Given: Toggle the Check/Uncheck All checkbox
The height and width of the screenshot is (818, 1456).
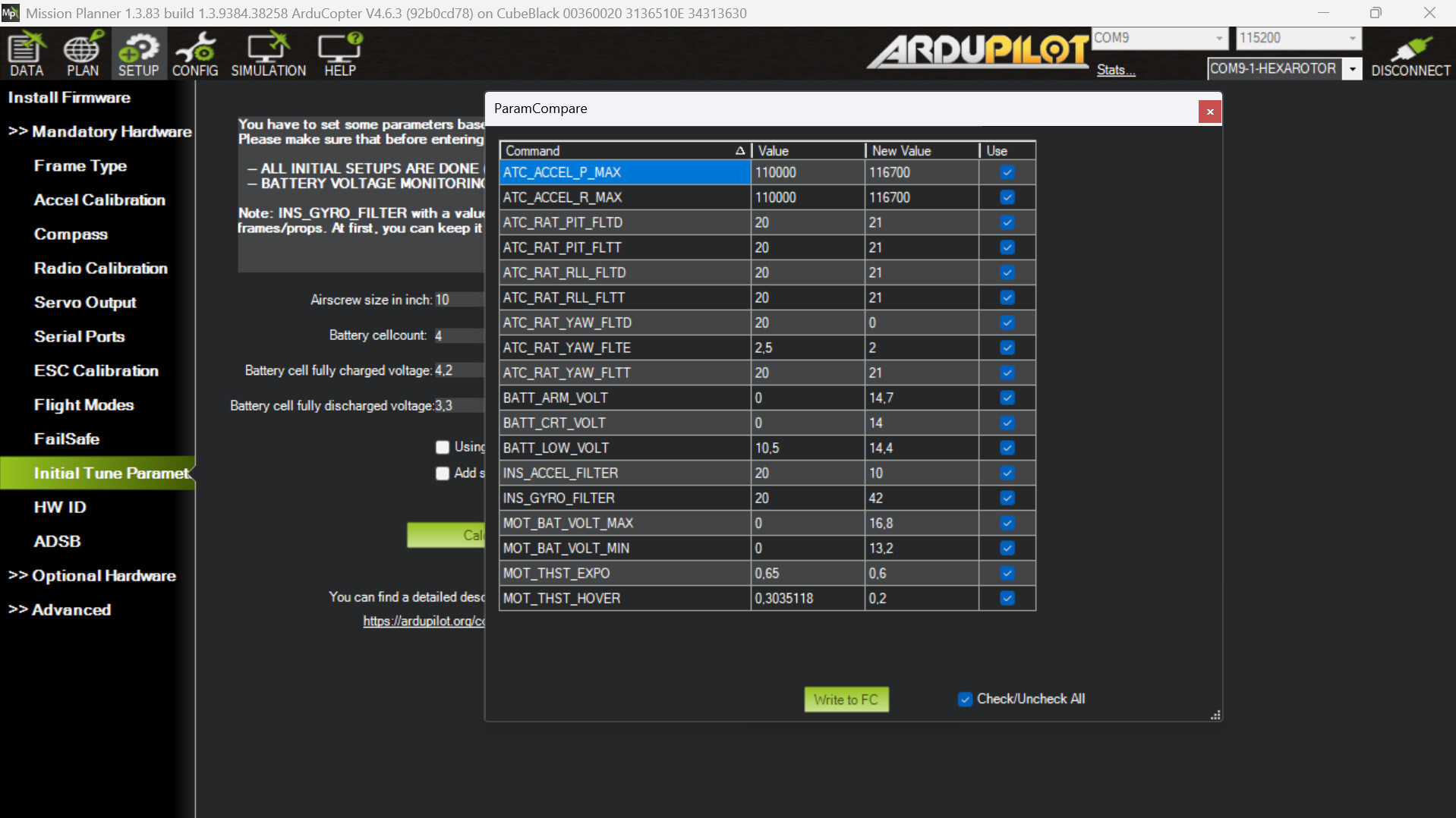Looking at the screenshot, I should [965, 699].
